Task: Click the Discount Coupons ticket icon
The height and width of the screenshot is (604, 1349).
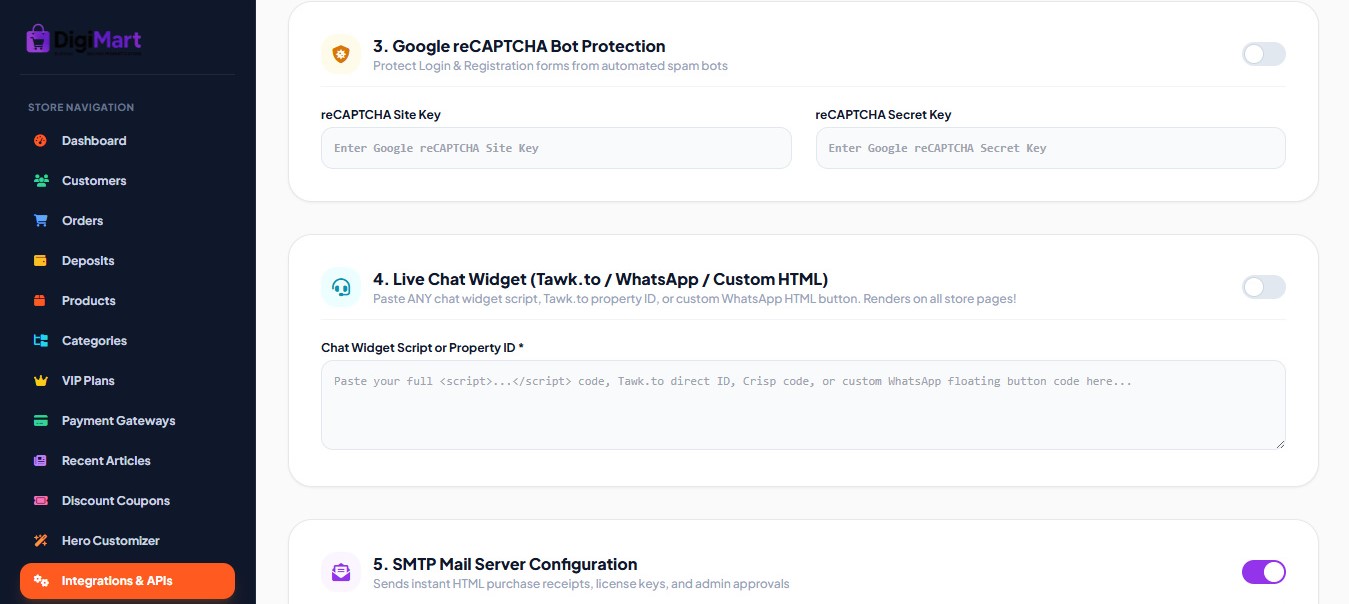Action: (x=41, y=501)
